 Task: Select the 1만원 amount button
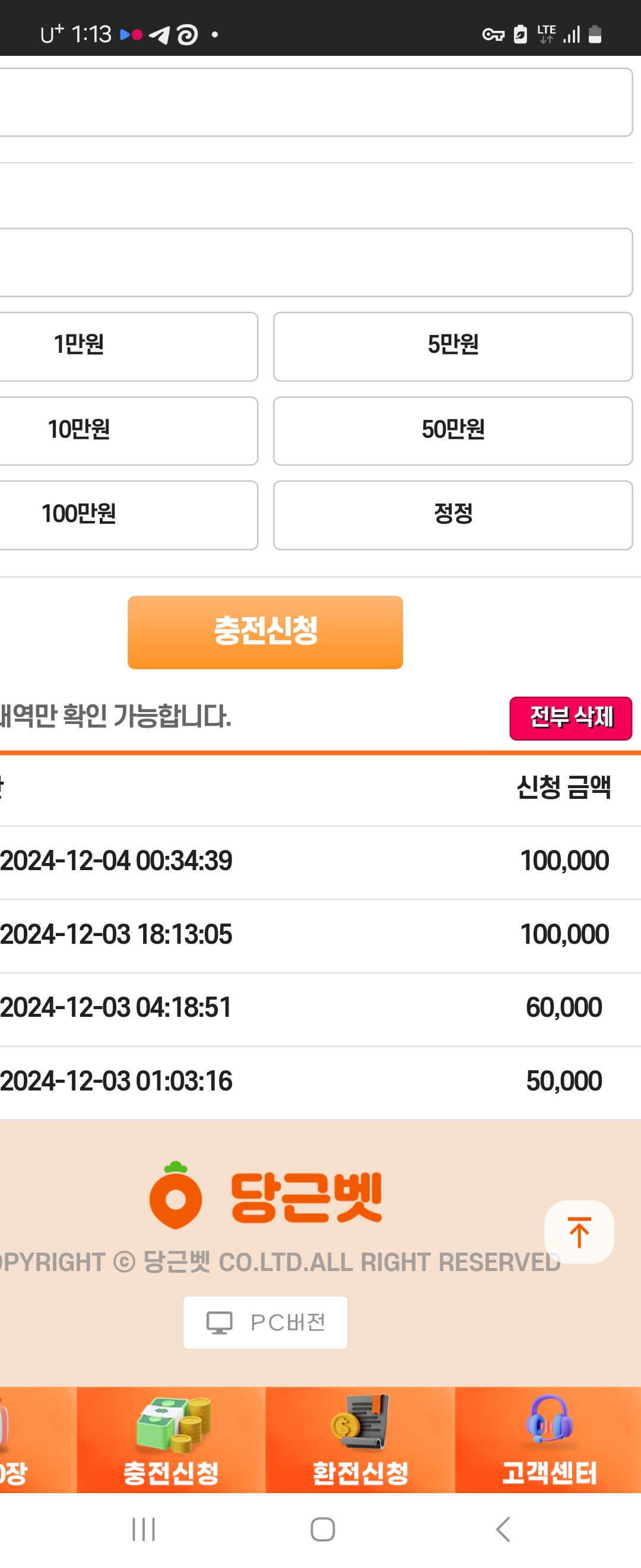128,346
